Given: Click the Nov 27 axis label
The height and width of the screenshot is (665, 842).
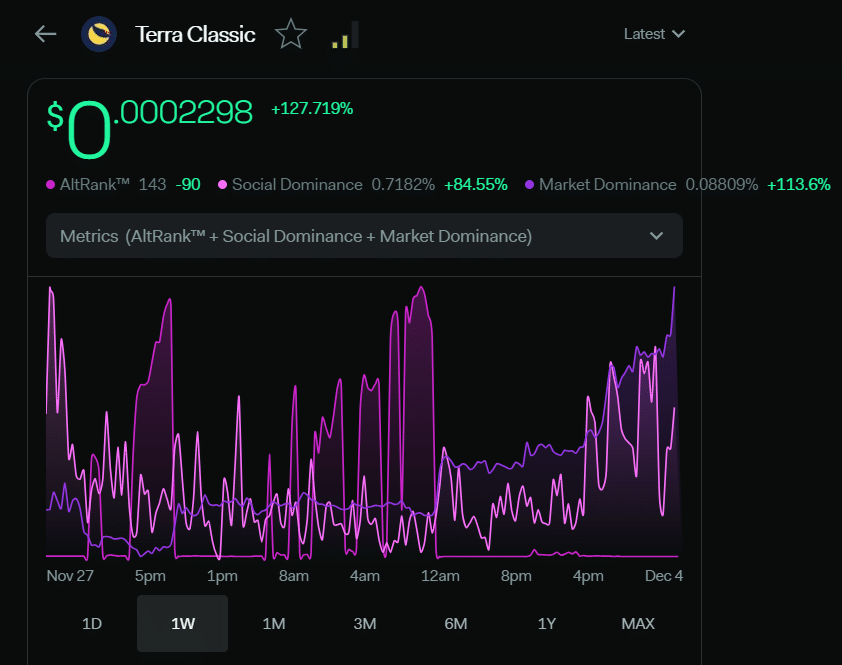Looking at the screenshot, I should coord(70,576).
